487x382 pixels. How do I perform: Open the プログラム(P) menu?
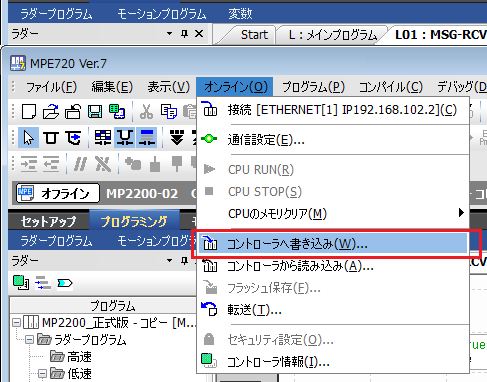pyautogui.click(x=313, y=87)
